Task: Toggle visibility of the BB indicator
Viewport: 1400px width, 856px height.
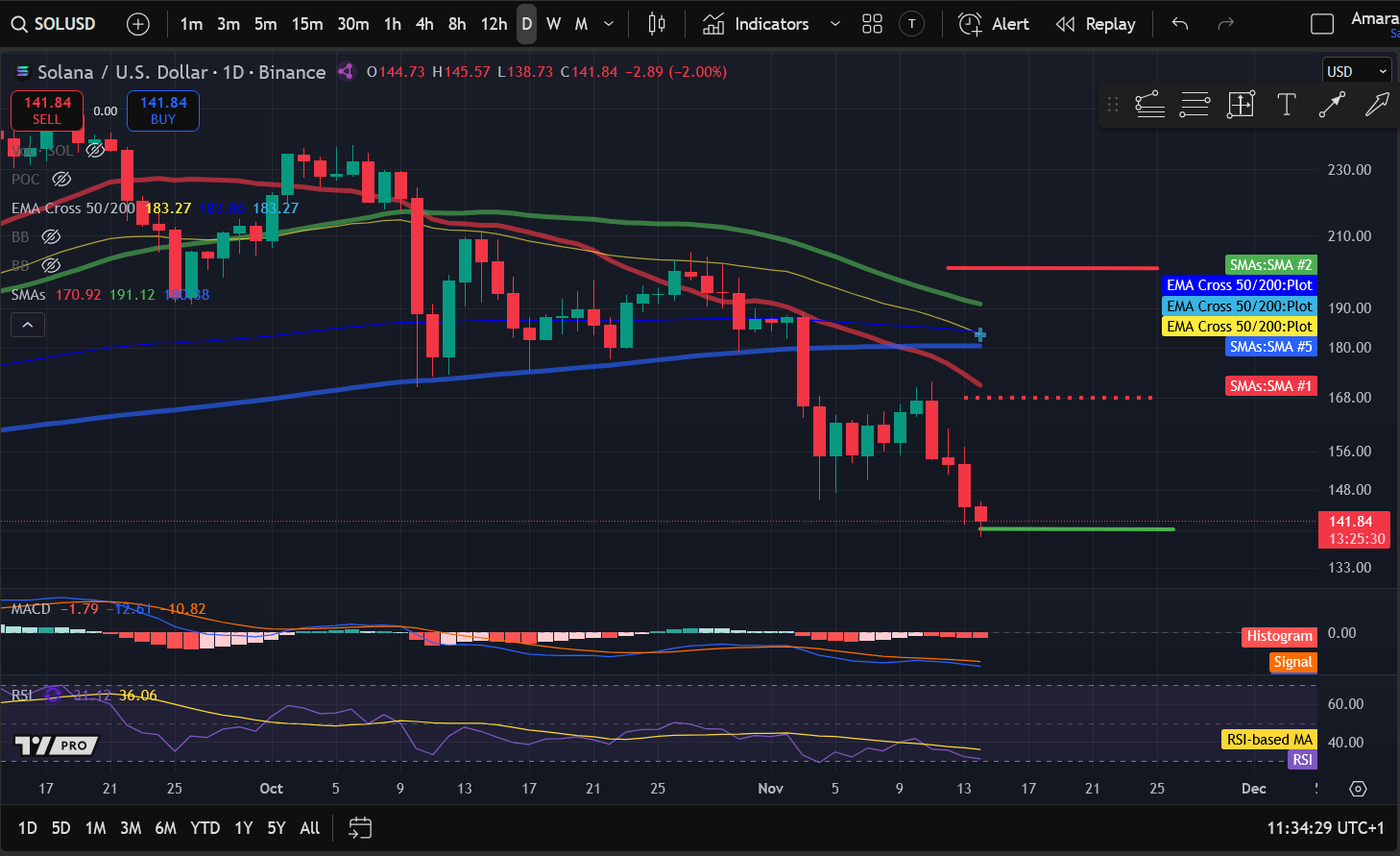Action: [x=51, y=236]
